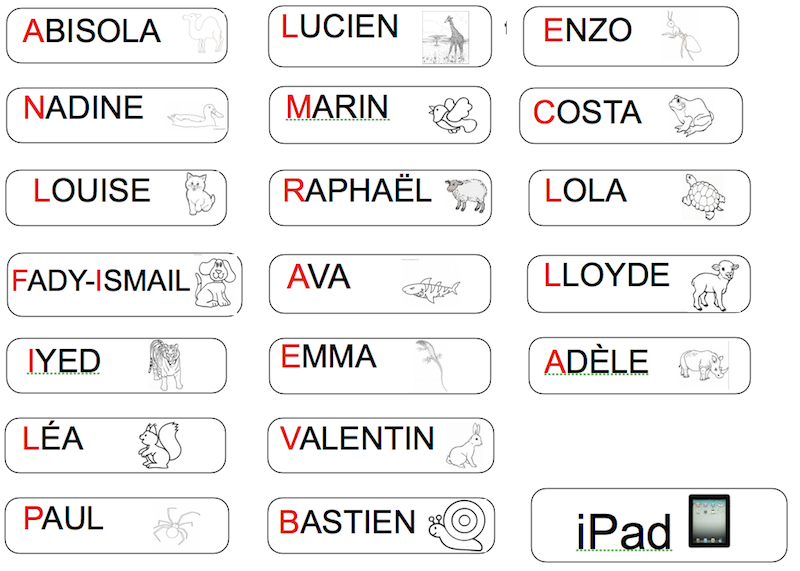This screenshot has height=571, width=800.
Task: Select the MARIN name text
Action: coord(337,107)
